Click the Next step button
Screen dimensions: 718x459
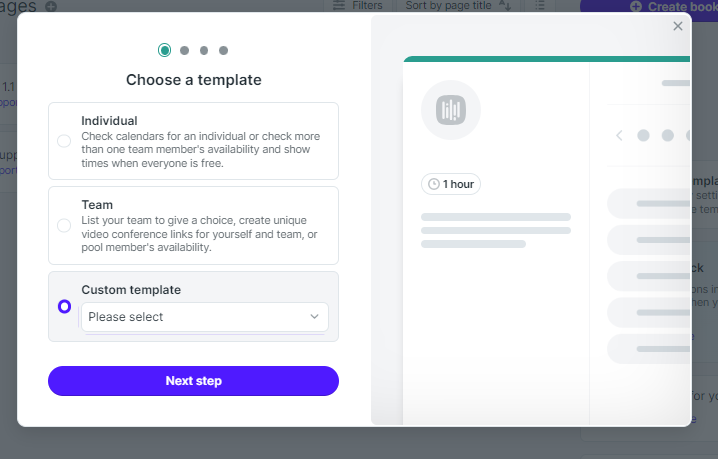[x=193, y=381]
